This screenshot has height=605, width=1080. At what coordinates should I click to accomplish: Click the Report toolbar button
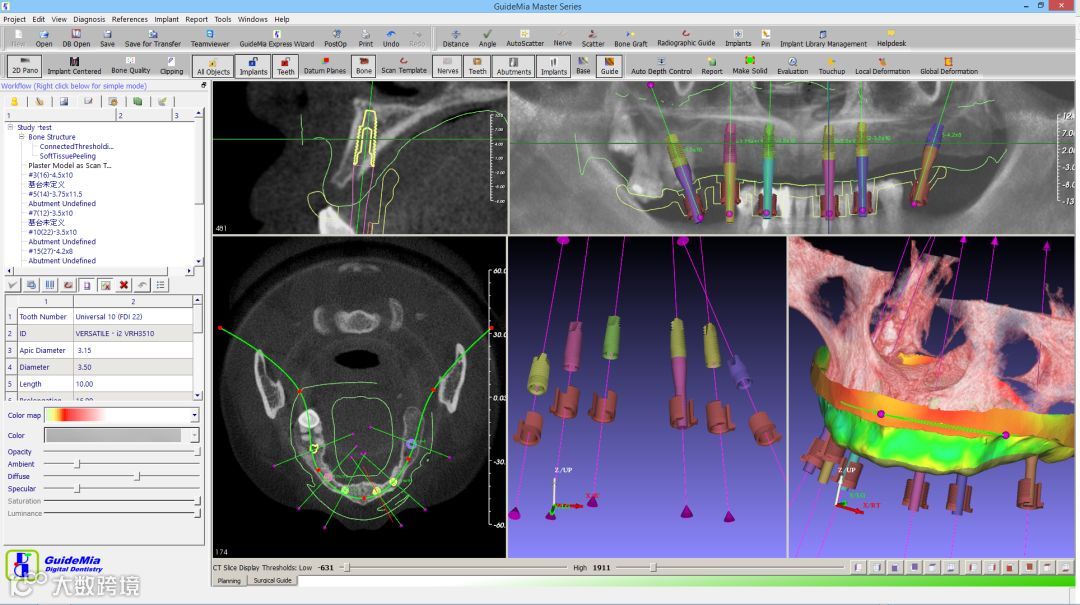pyautogui.click(x=712, y=66)
